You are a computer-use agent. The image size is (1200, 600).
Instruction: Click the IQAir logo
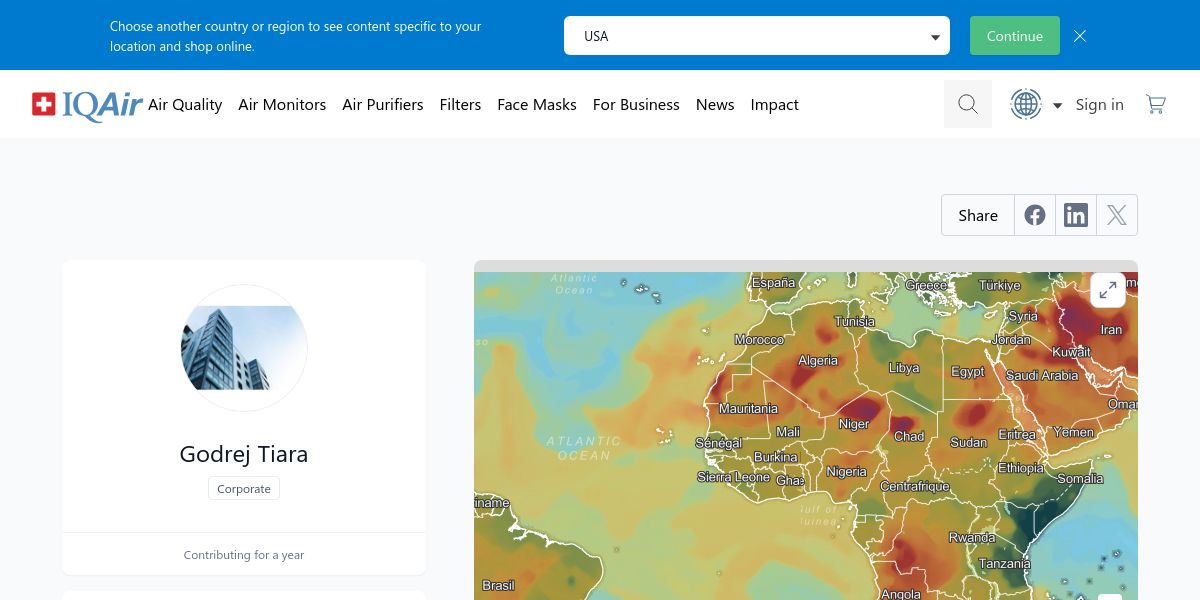[x=87, y=104]
